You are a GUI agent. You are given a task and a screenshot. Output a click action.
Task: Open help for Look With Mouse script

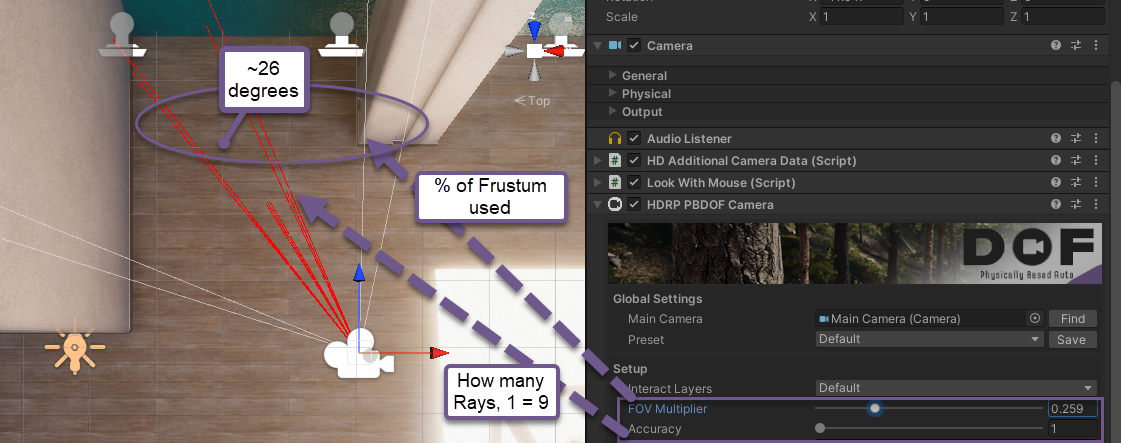click(1056, 183)
